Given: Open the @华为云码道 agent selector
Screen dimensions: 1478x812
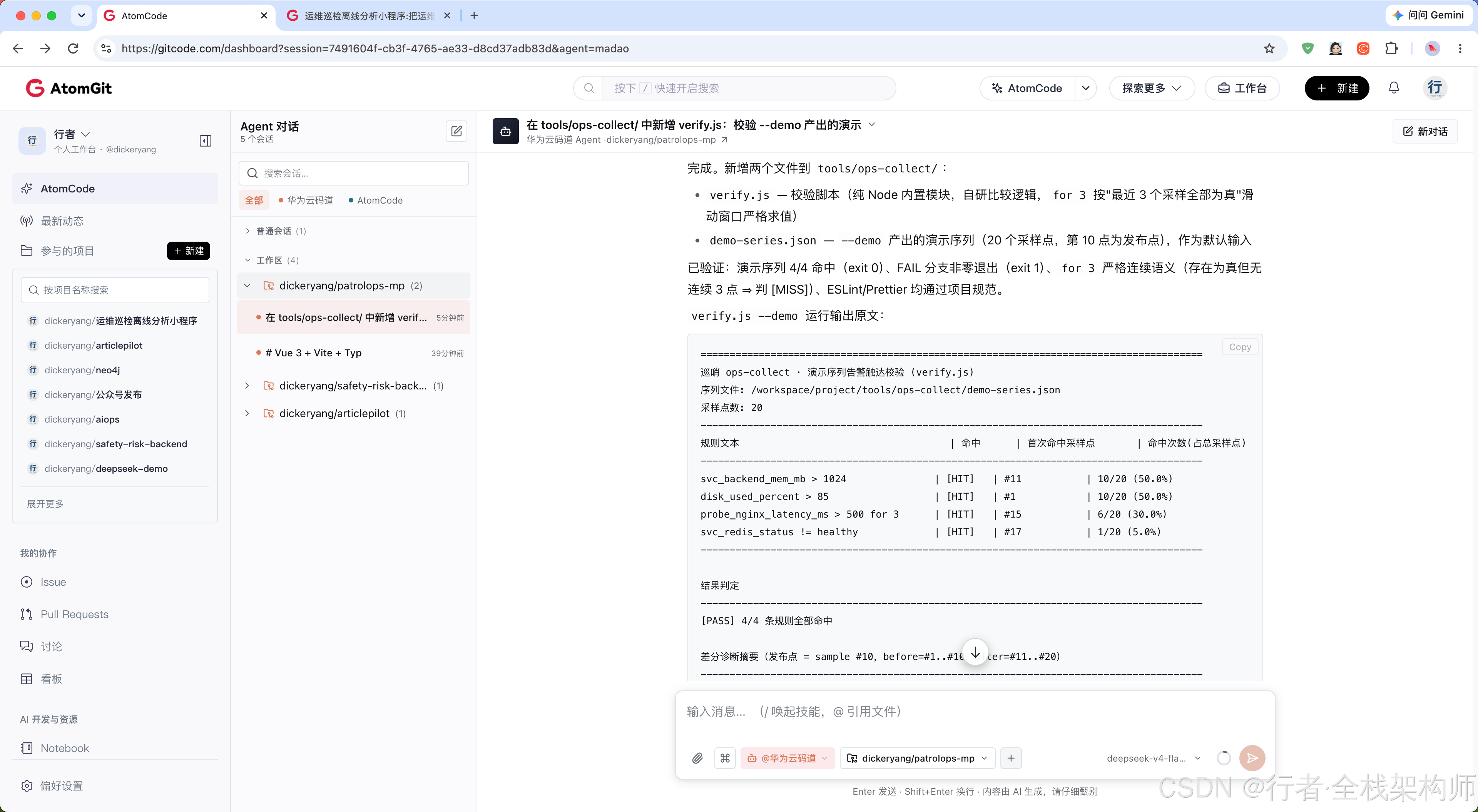Looking at the screenshot, I should tap(788, 758).
